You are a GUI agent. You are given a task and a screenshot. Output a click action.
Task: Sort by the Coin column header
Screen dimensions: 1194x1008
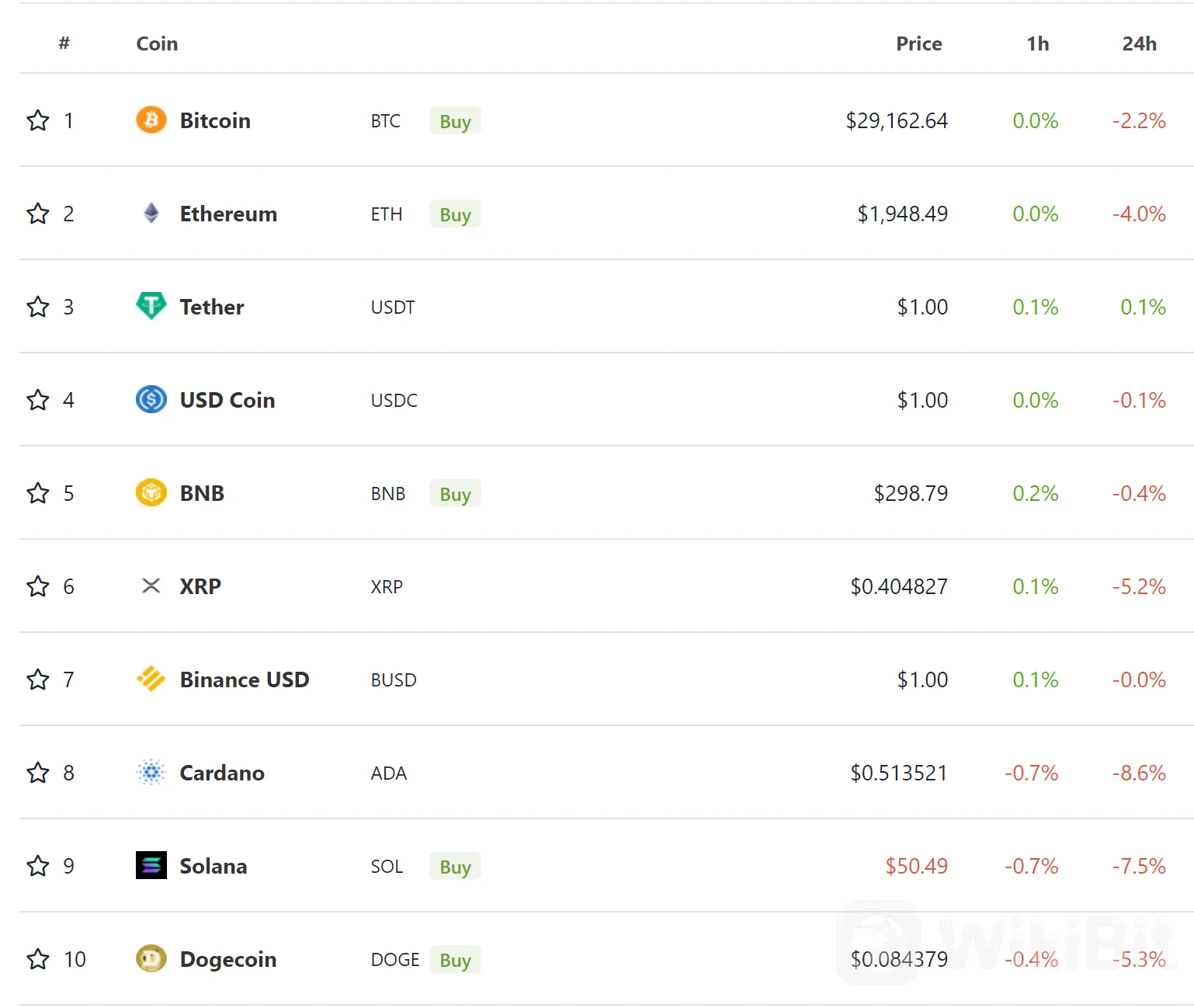coord(157,43)
